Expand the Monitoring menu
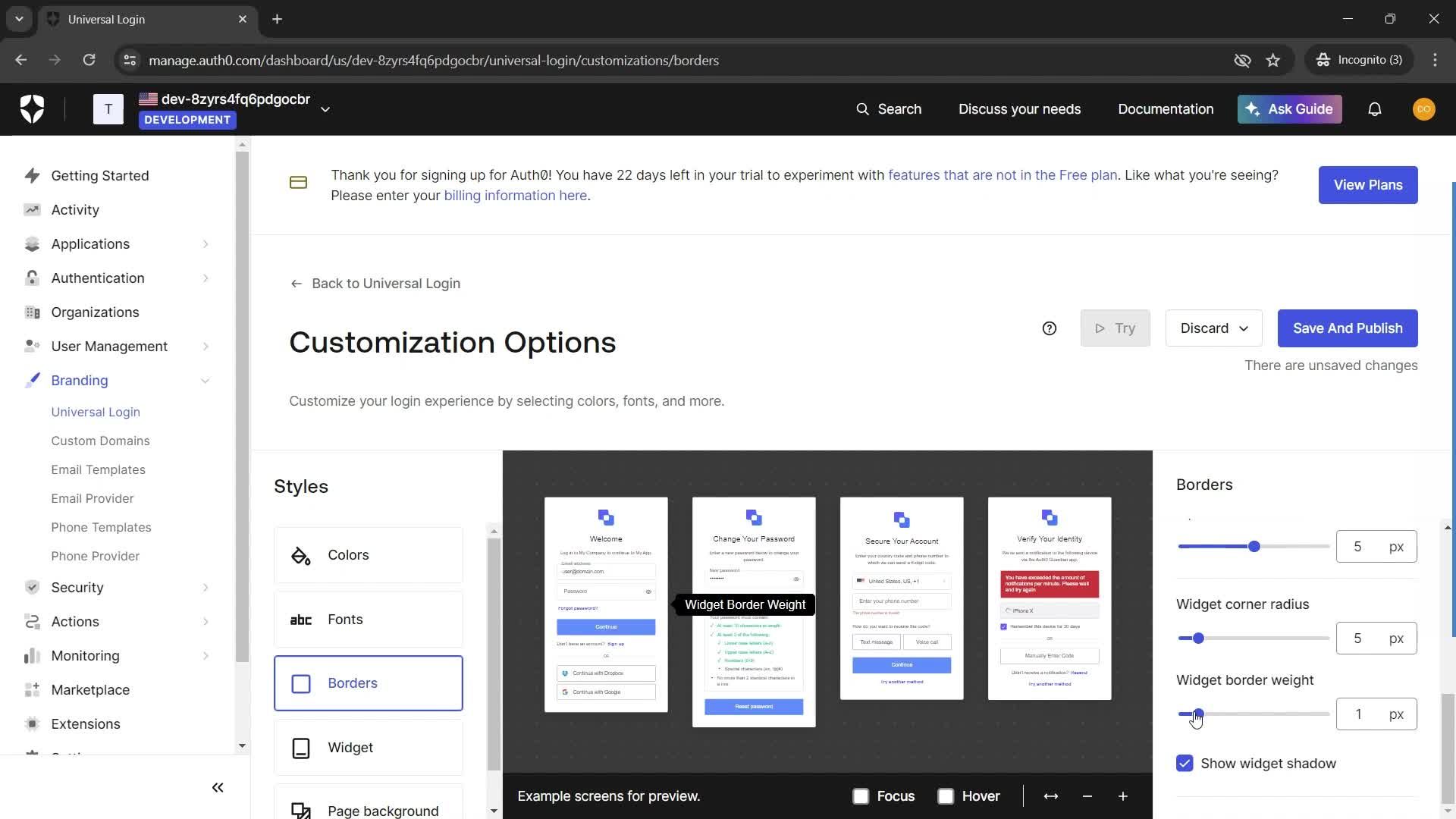Screen dimensions: 1456x819 coord(206,656)
